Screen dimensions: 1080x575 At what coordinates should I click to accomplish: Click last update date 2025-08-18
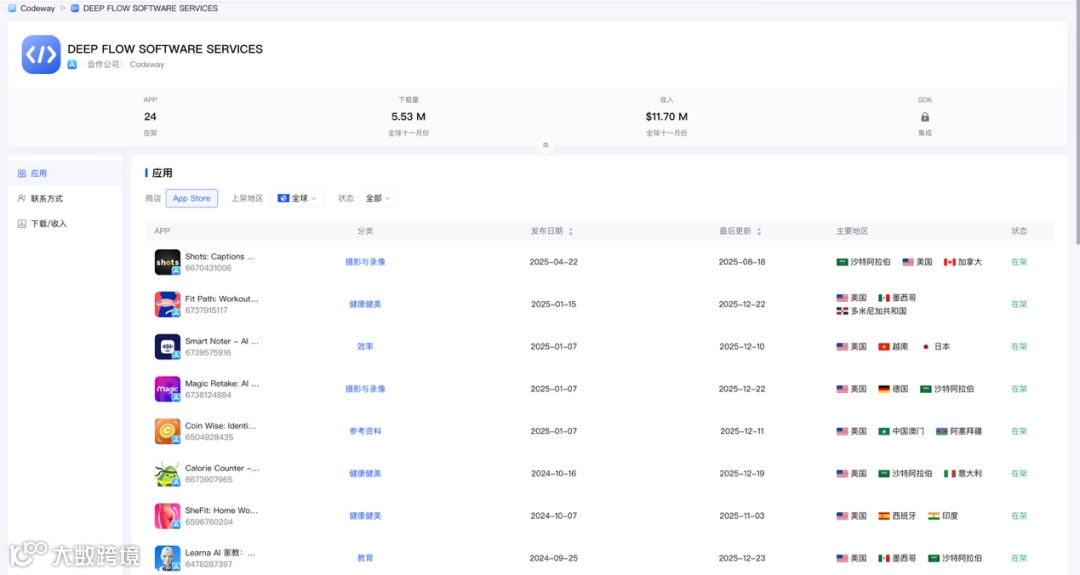pos(742,262)
